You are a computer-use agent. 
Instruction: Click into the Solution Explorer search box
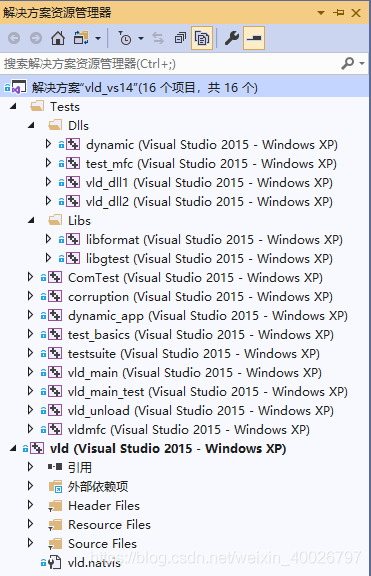coord(169,64)
